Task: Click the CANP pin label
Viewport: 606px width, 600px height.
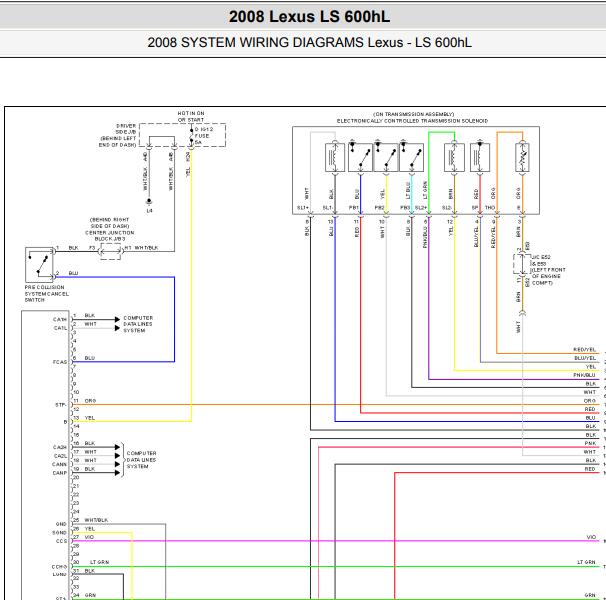Action: (60, 473)
